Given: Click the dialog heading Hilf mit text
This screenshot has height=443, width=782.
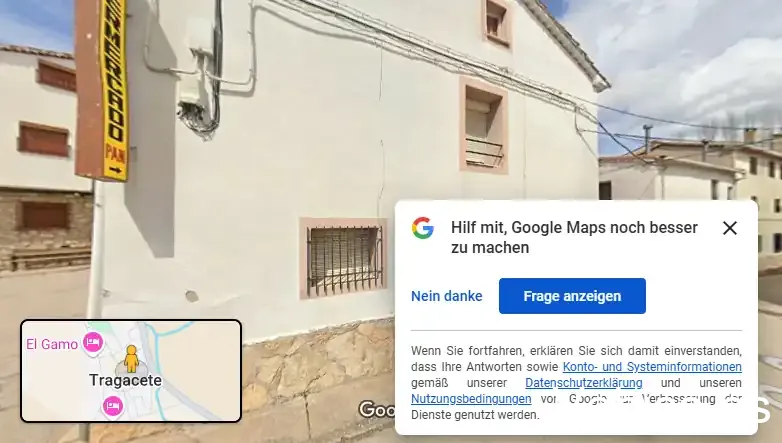Looking at the screenshot, I should click(x=574, y=237).
